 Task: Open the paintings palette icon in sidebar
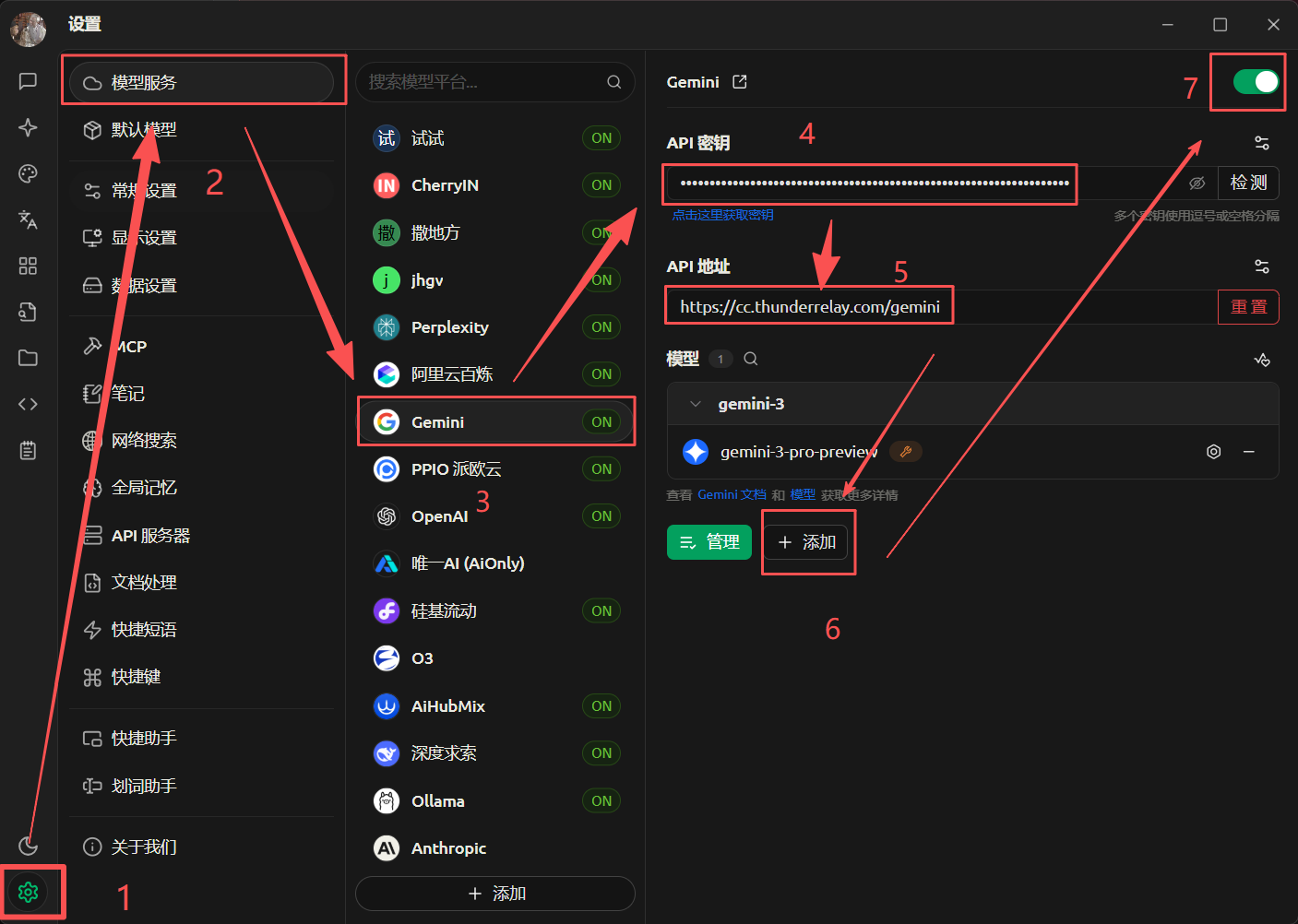point(28,173)
